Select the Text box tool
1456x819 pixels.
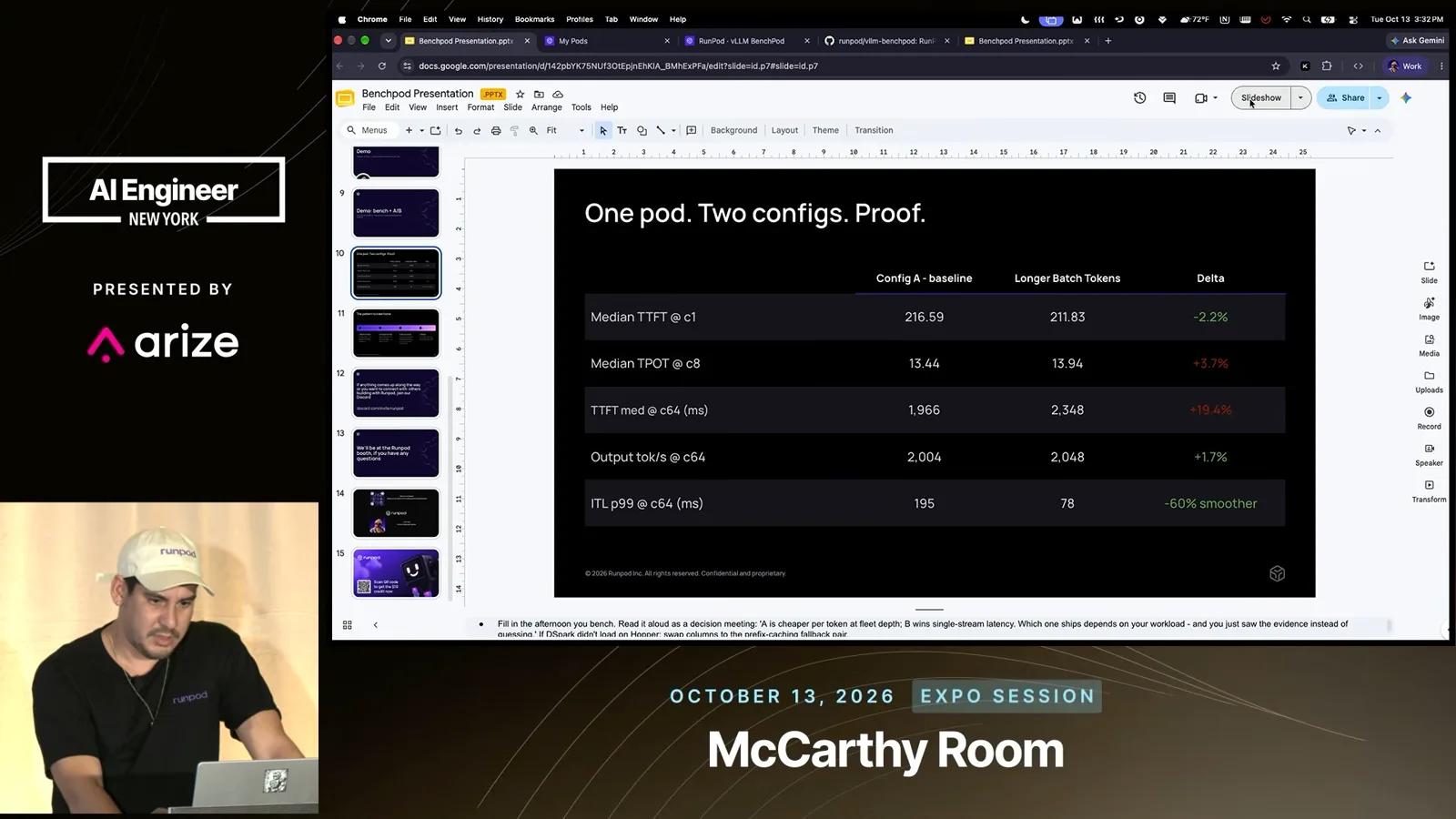coord(622,130)
